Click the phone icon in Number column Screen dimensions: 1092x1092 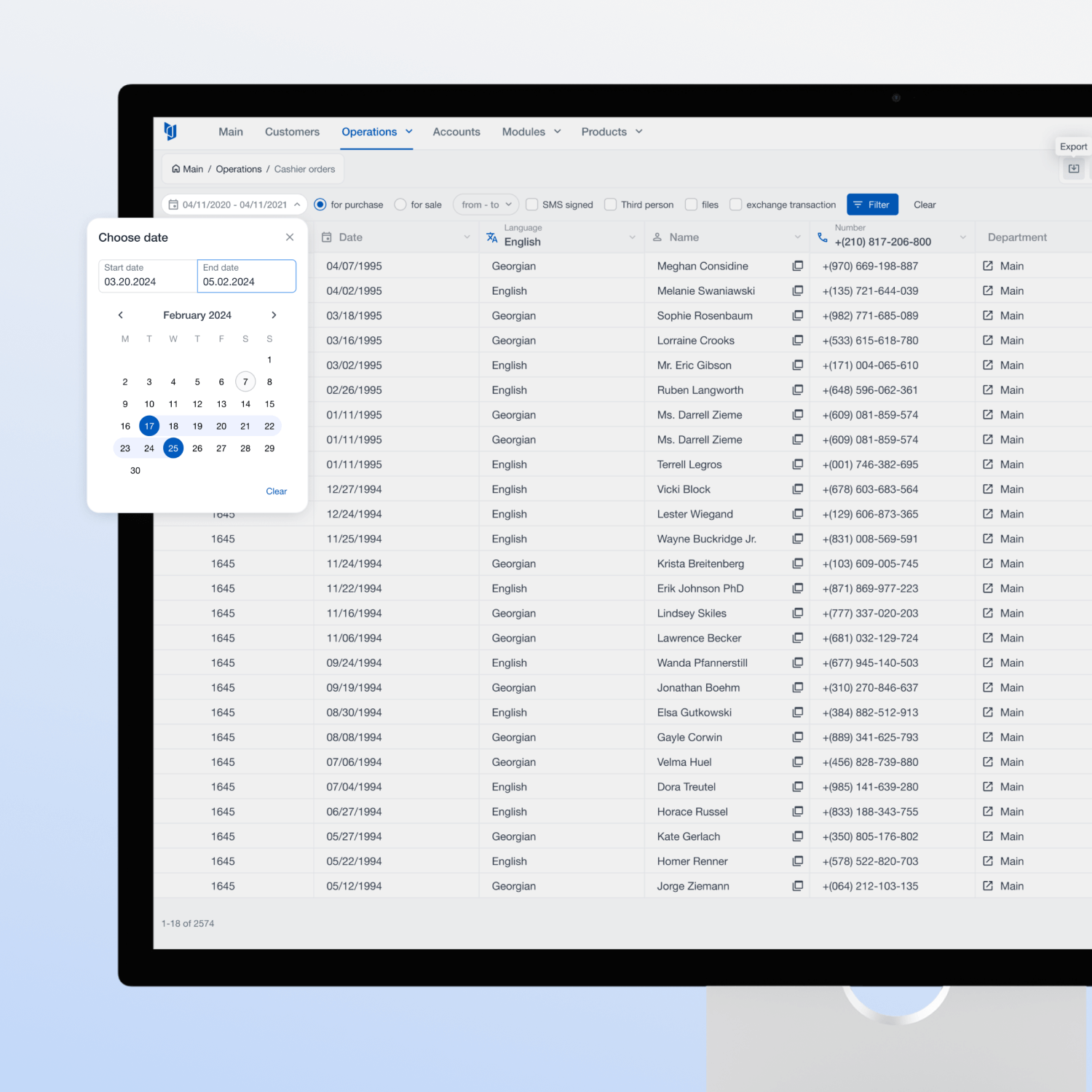click(822, 237)
